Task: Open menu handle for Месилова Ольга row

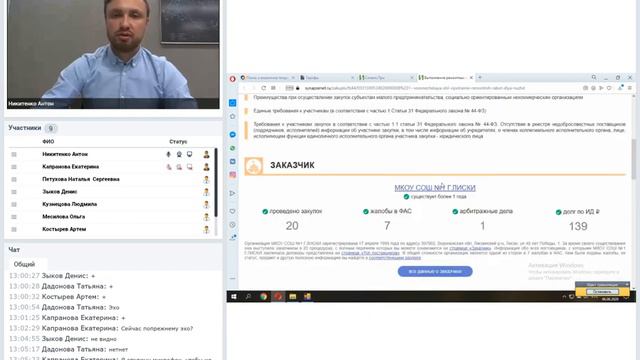Action: 14,217
